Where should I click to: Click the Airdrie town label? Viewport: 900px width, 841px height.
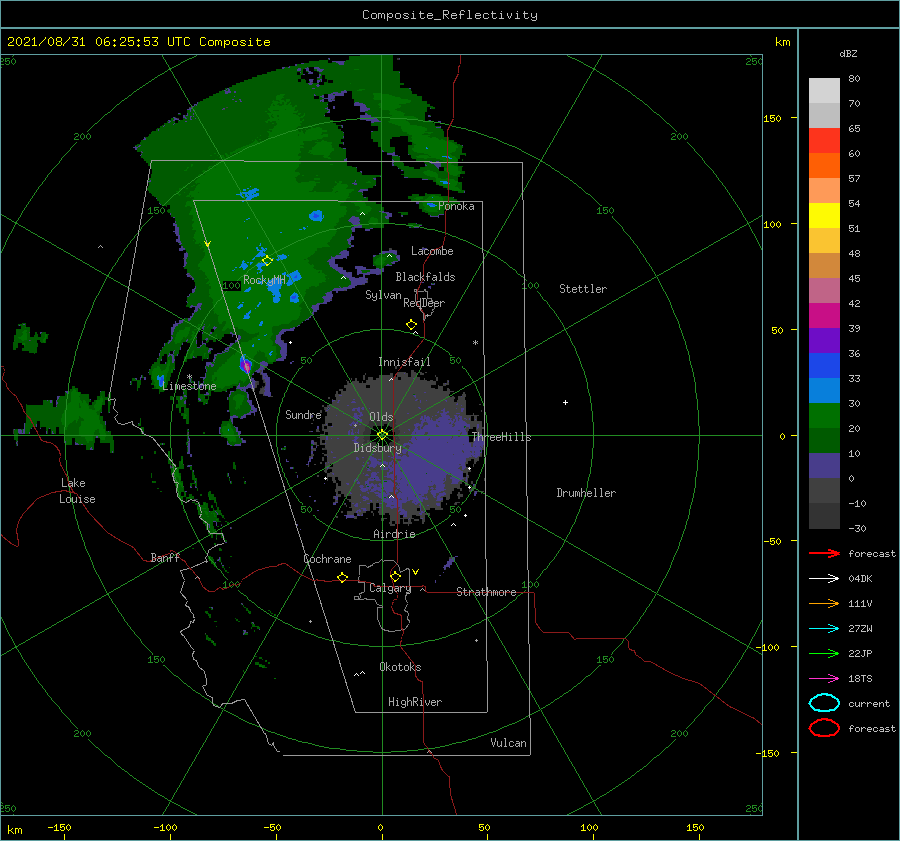394,534
